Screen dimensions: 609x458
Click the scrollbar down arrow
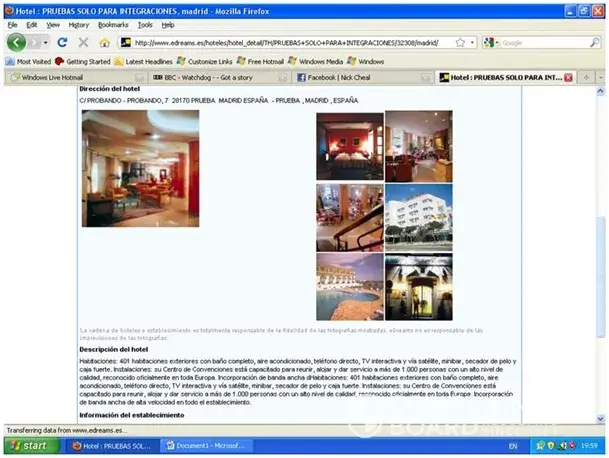(x=600, y=419)
